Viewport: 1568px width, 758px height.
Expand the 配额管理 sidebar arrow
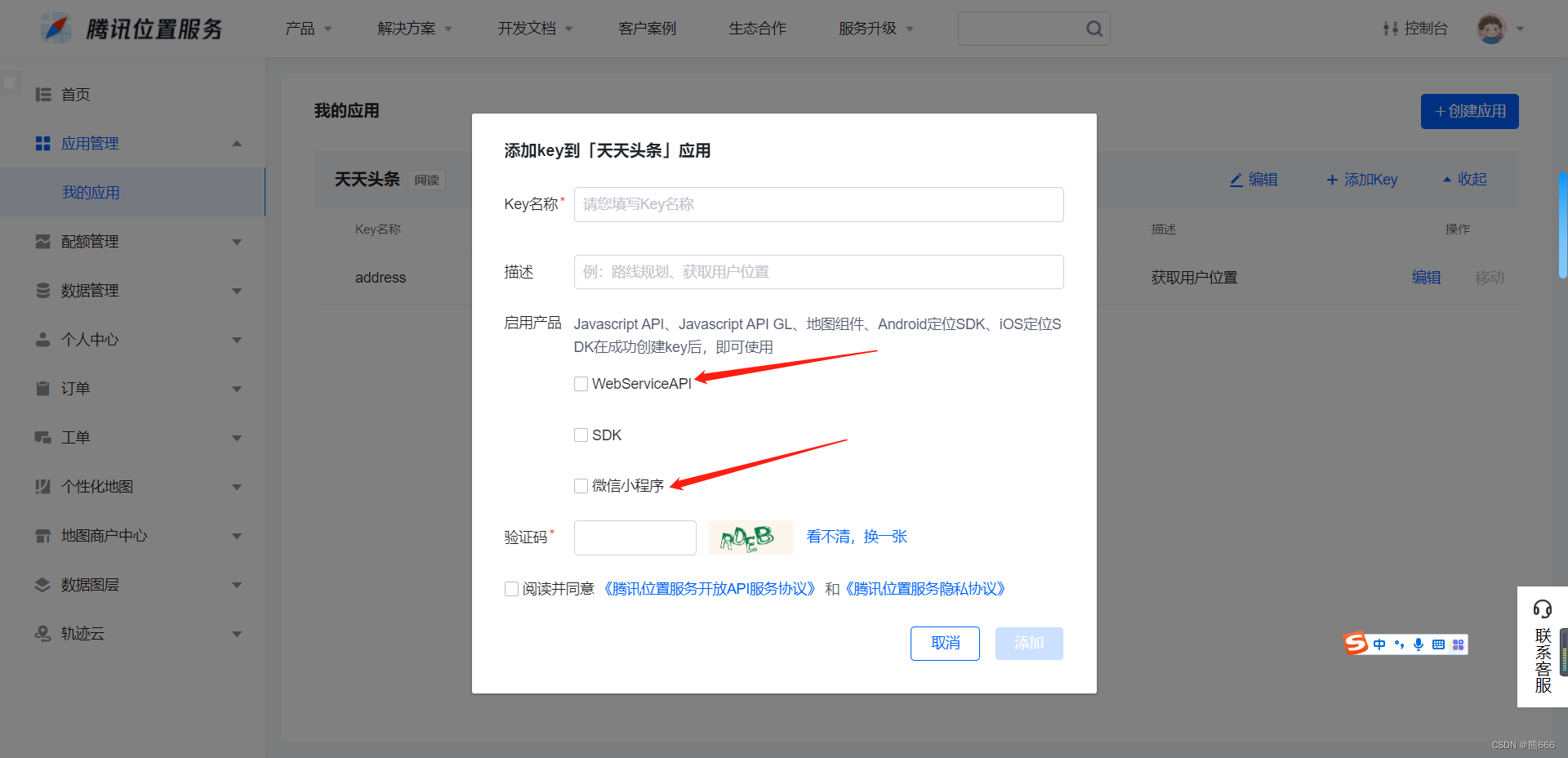click(x=237, y=242)
